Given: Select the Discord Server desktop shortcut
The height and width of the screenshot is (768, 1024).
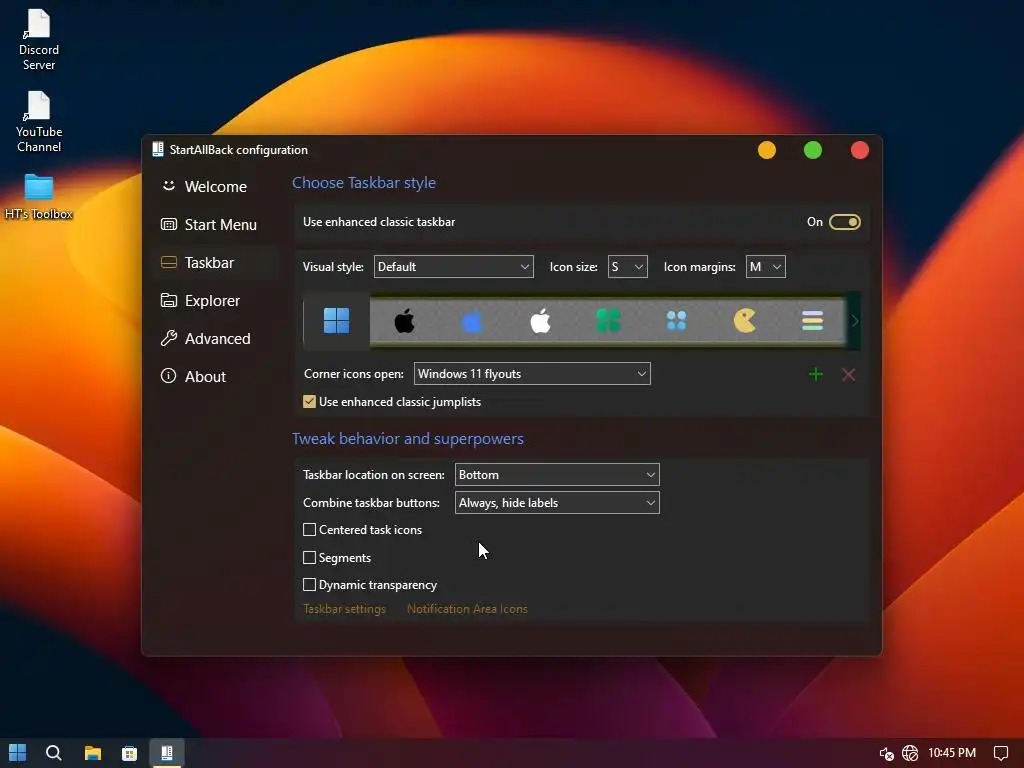Looking at the screenshot, I should [x=39, y=40].
